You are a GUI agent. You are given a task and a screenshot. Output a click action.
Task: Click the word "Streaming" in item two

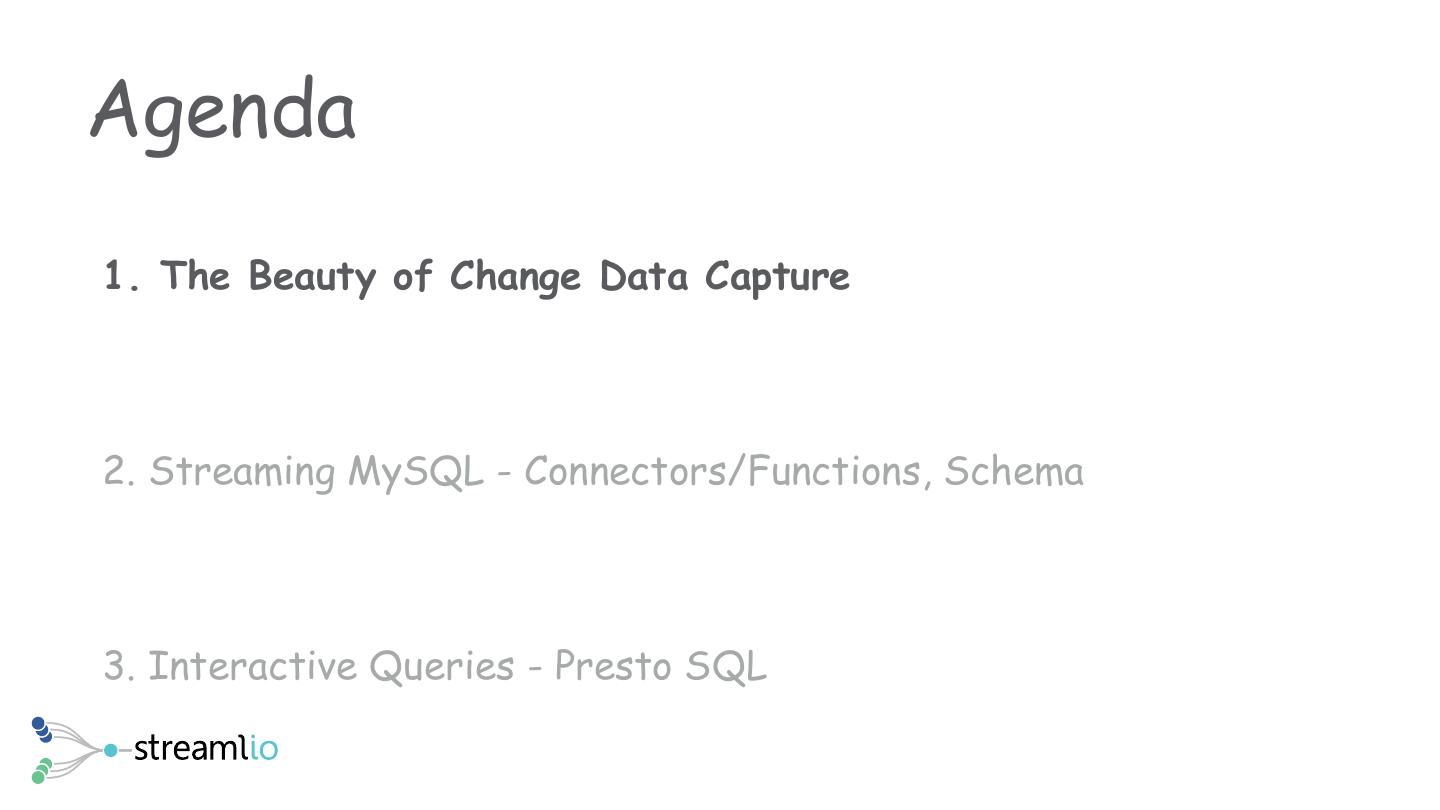point(242,471)
